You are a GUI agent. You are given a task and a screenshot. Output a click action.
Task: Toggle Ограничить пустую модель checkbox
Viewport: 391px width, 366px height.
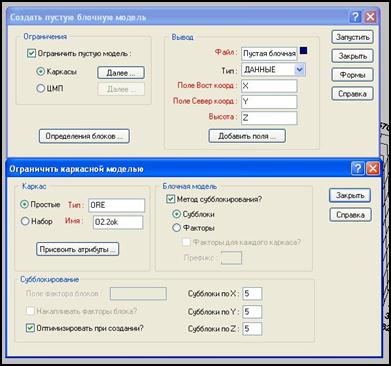[x=31, y=53]
